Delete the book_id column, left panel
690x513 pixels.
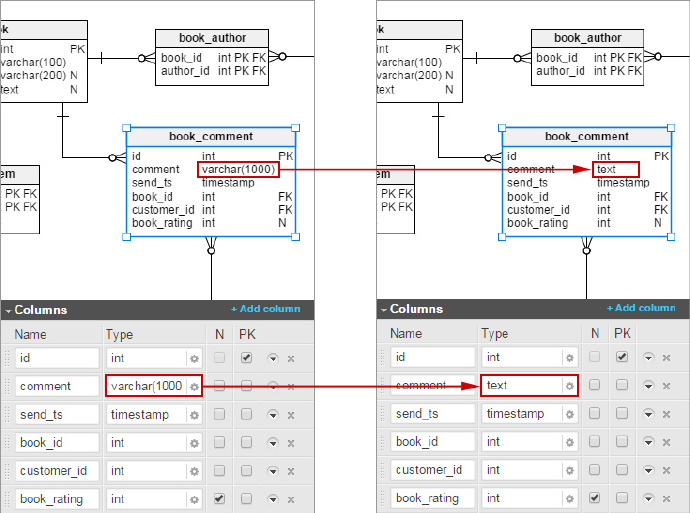coord(291,443)
